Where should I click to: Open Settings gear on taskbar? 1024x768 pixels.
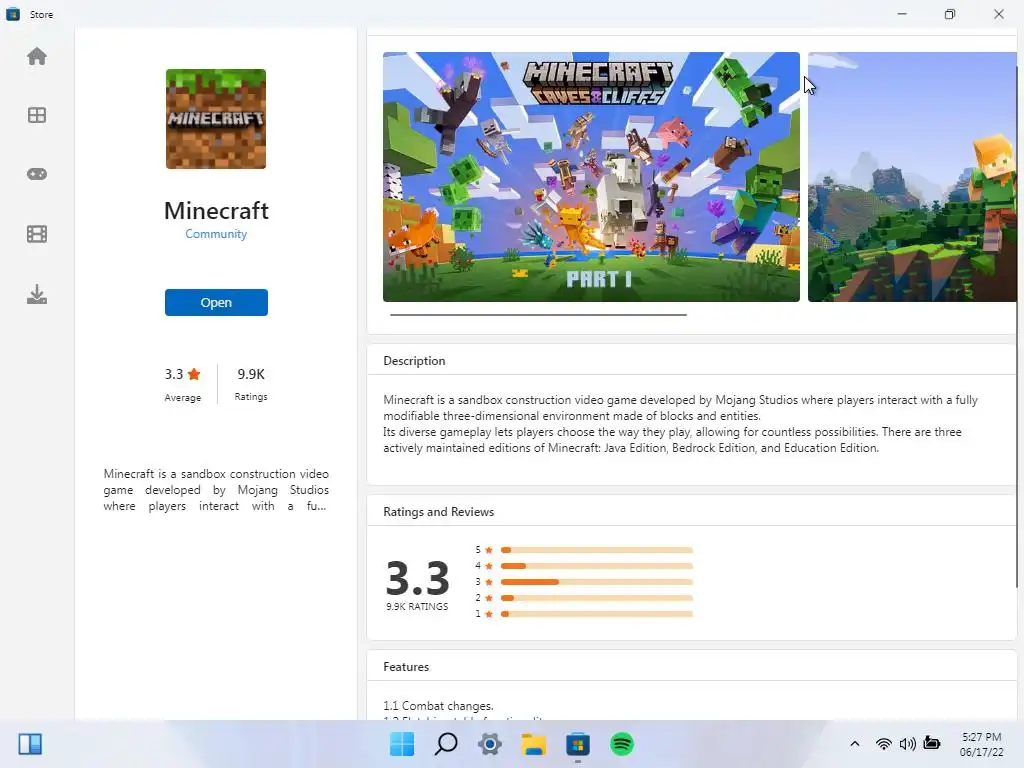point(490,744)
